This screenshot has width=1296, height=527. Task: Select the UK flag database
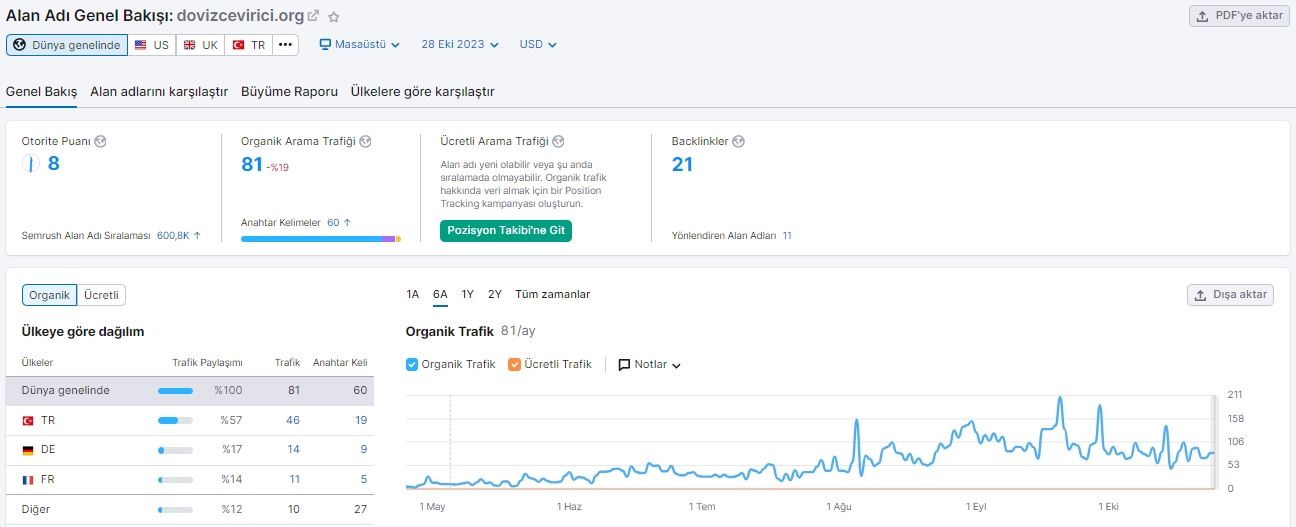200,45
